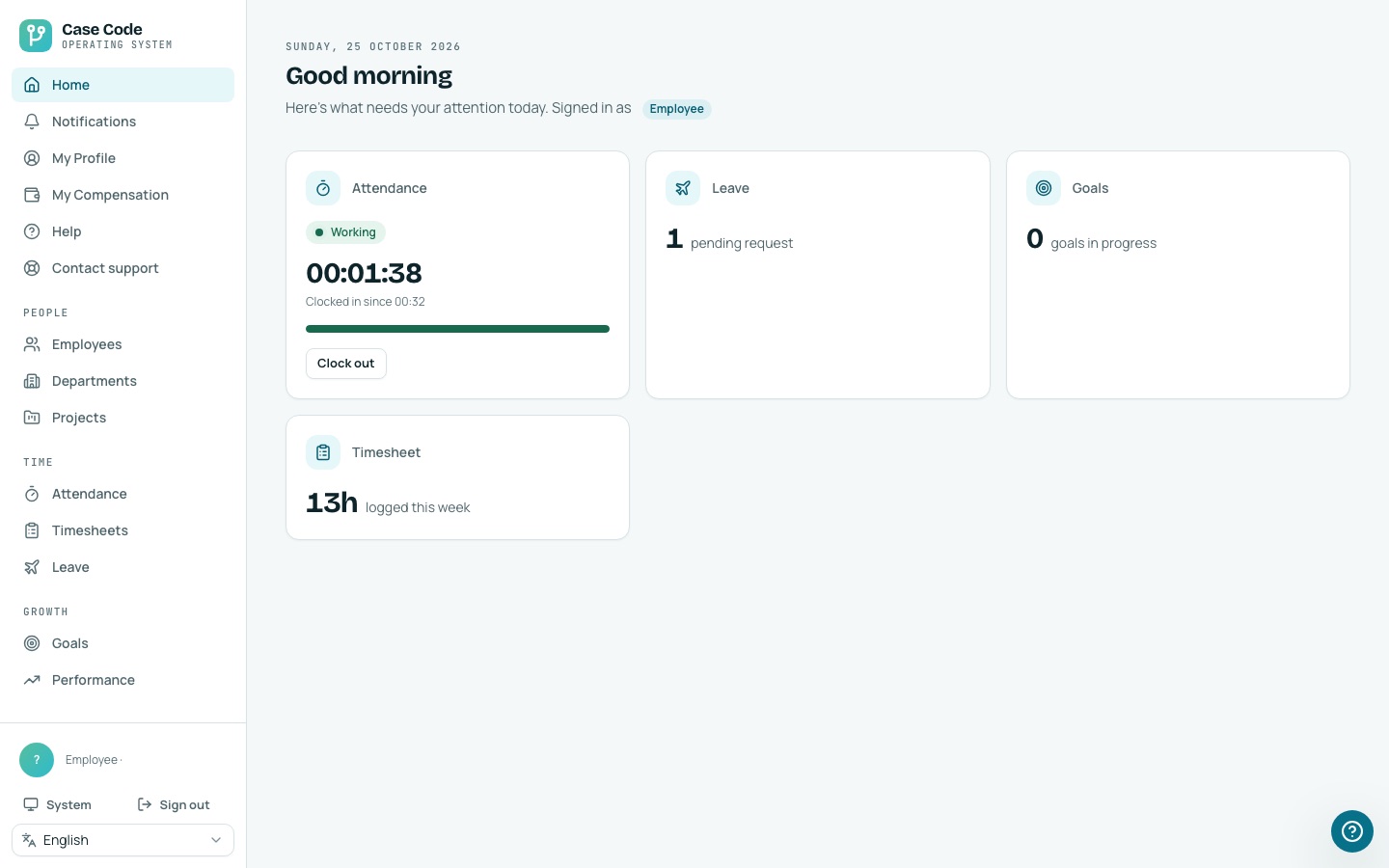Click the sidebar Attendance stopwatch icon
The width and height of the screenshot is (1389, 868).
(x=32, y=494)
